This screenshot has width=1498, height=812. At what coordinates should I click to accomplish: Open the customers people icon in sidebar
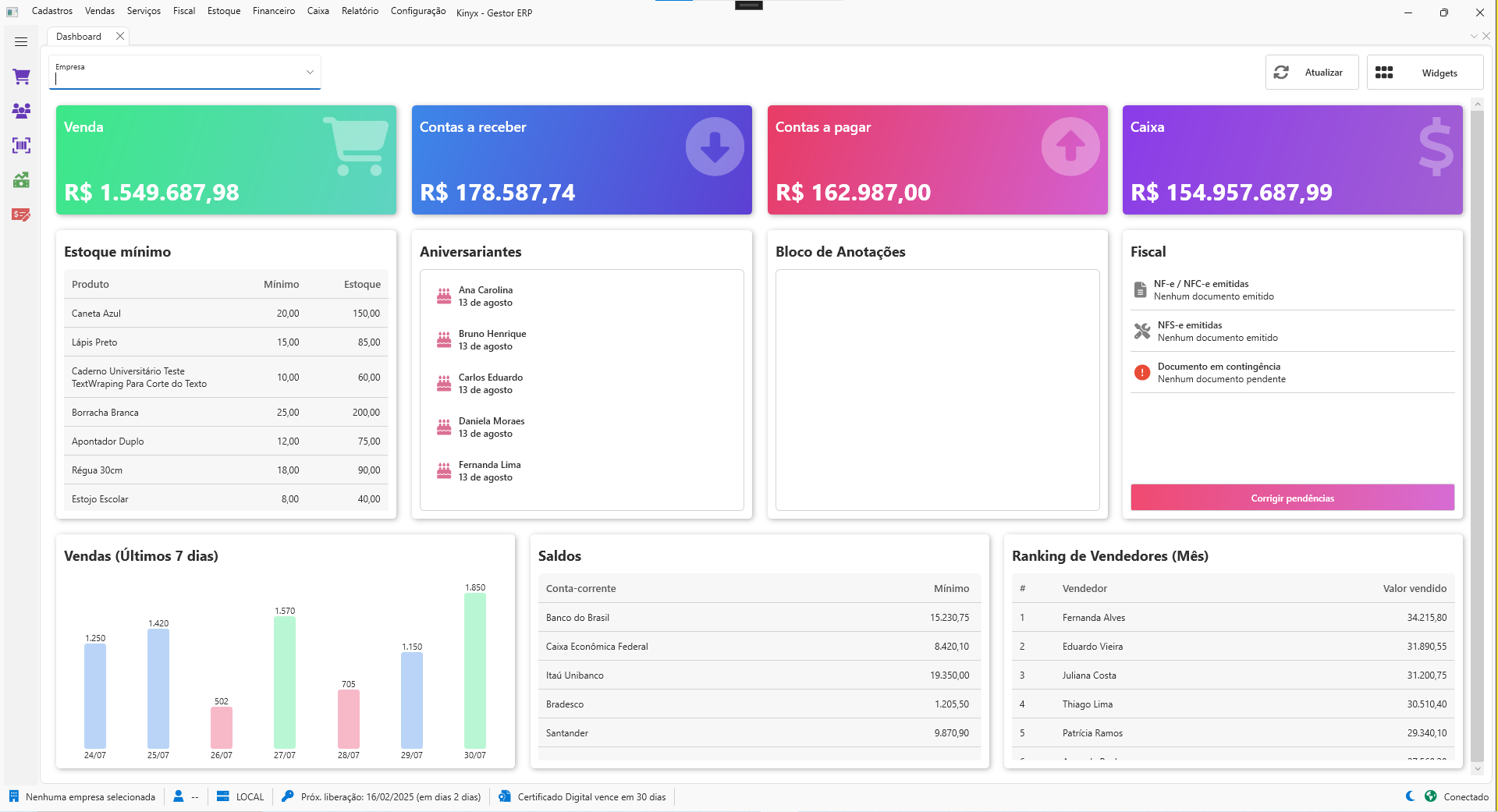[21, 111]
